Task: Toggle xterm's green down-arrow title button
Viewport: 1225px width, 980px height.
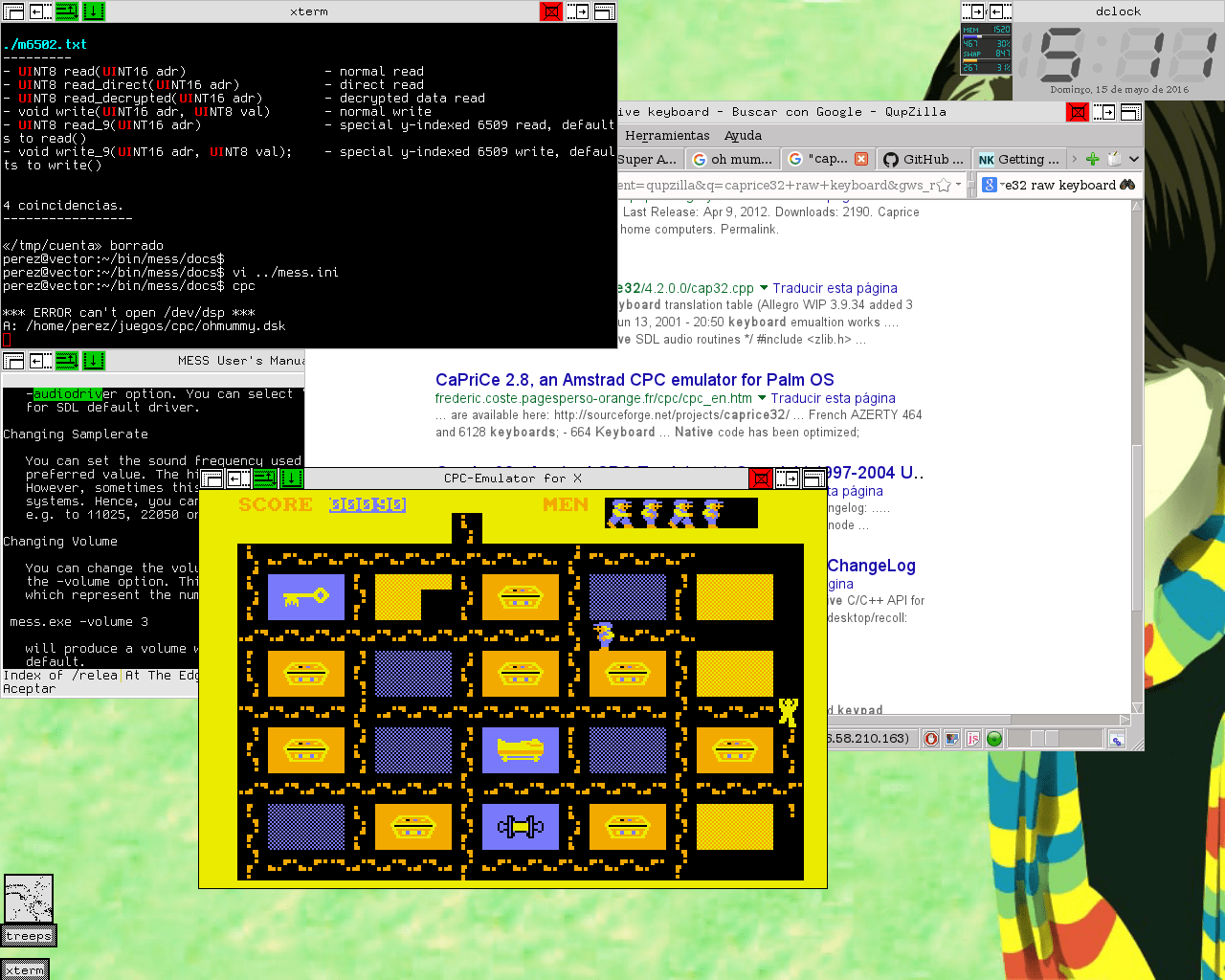Action: [93, 11]
